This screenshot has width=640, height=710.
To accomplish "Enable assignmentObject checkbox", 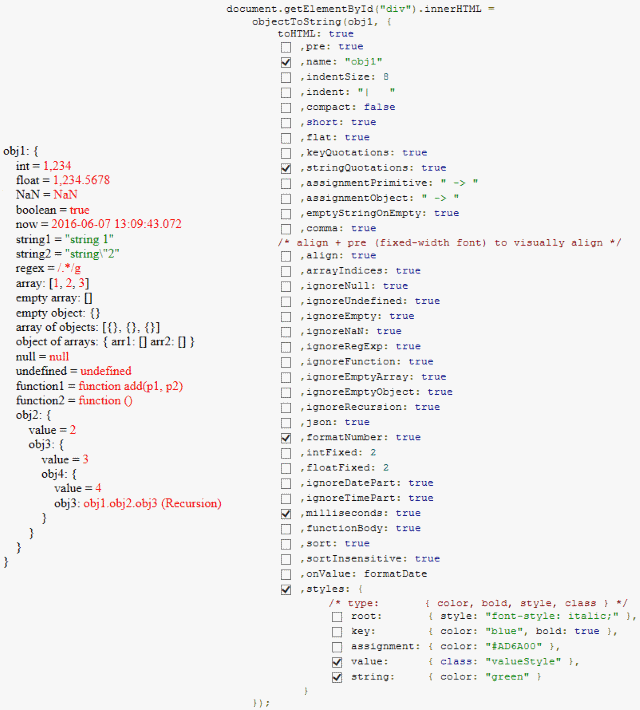I will click(286, 199).
